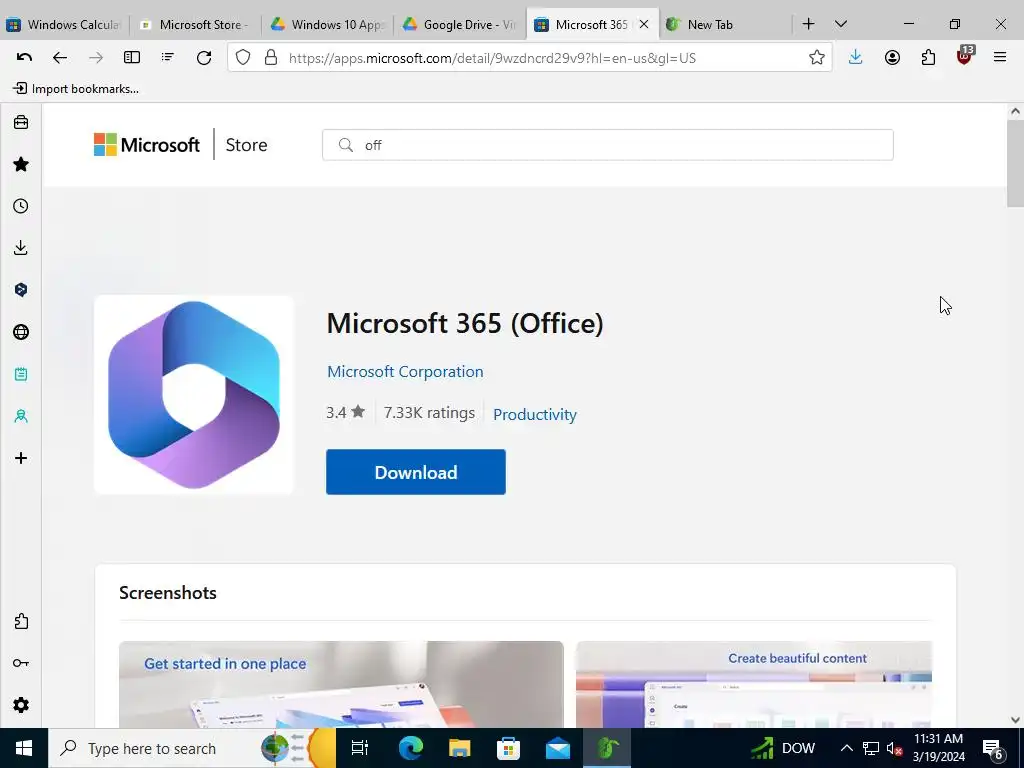Click the Microsoft logo in header
The image size is (1024, 768).
click(147, 145)
